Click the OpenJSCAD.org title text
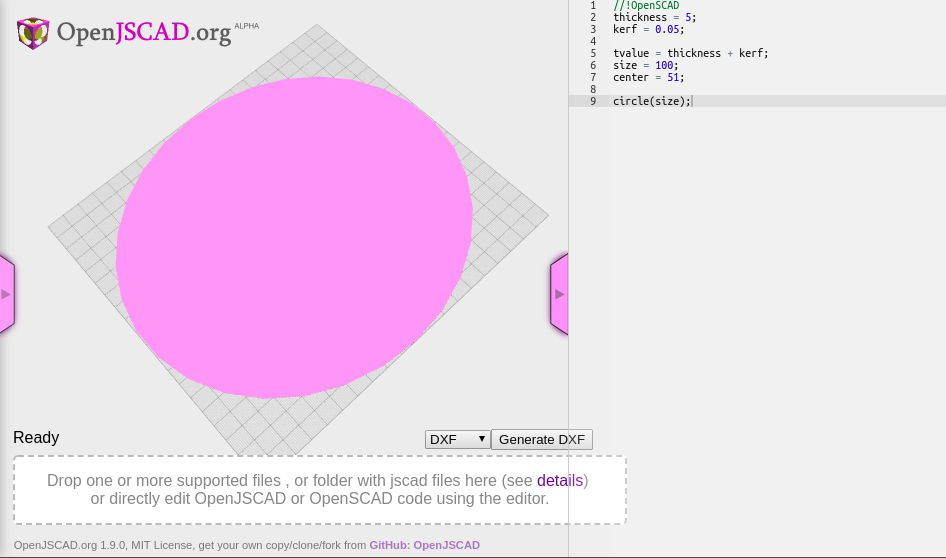This screenshot has width=946, height=558. tap(144, 33)
